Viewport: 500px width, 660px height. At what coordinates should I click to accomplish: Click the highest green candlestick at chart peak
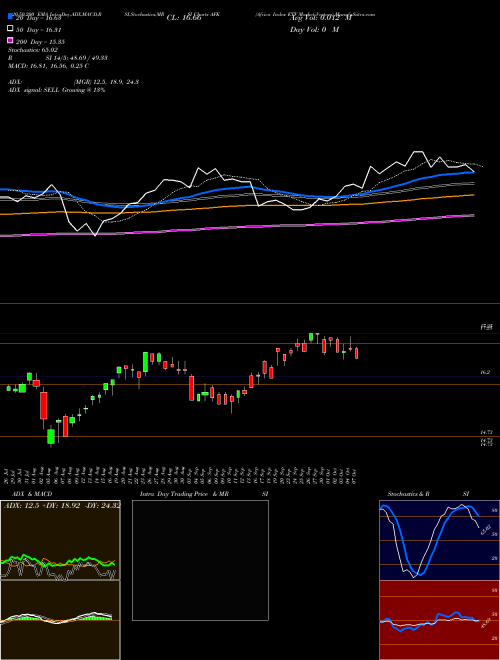[x=311, y=337]
